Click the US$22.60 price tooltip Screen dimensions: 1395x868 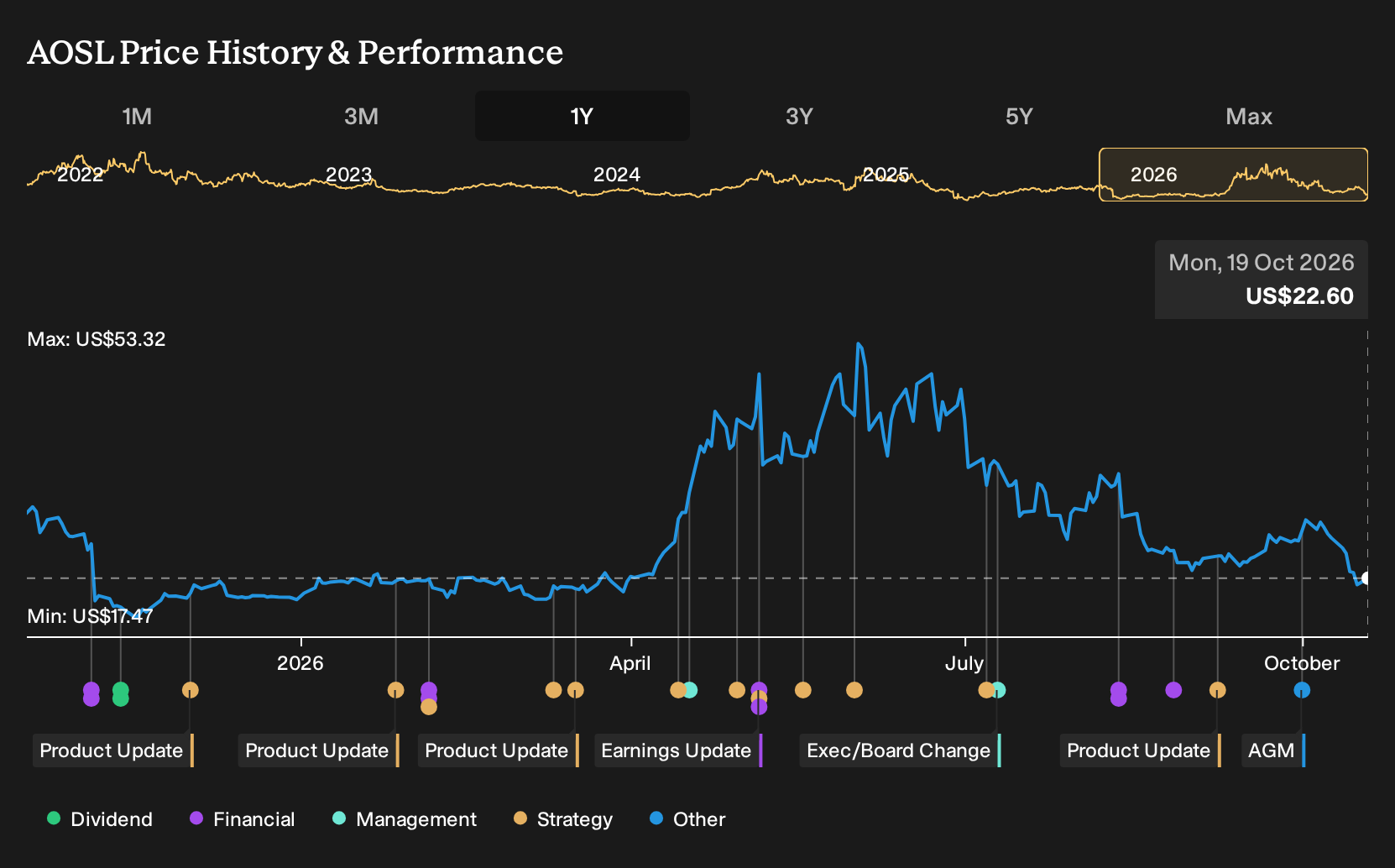[x=1262, y=280]
